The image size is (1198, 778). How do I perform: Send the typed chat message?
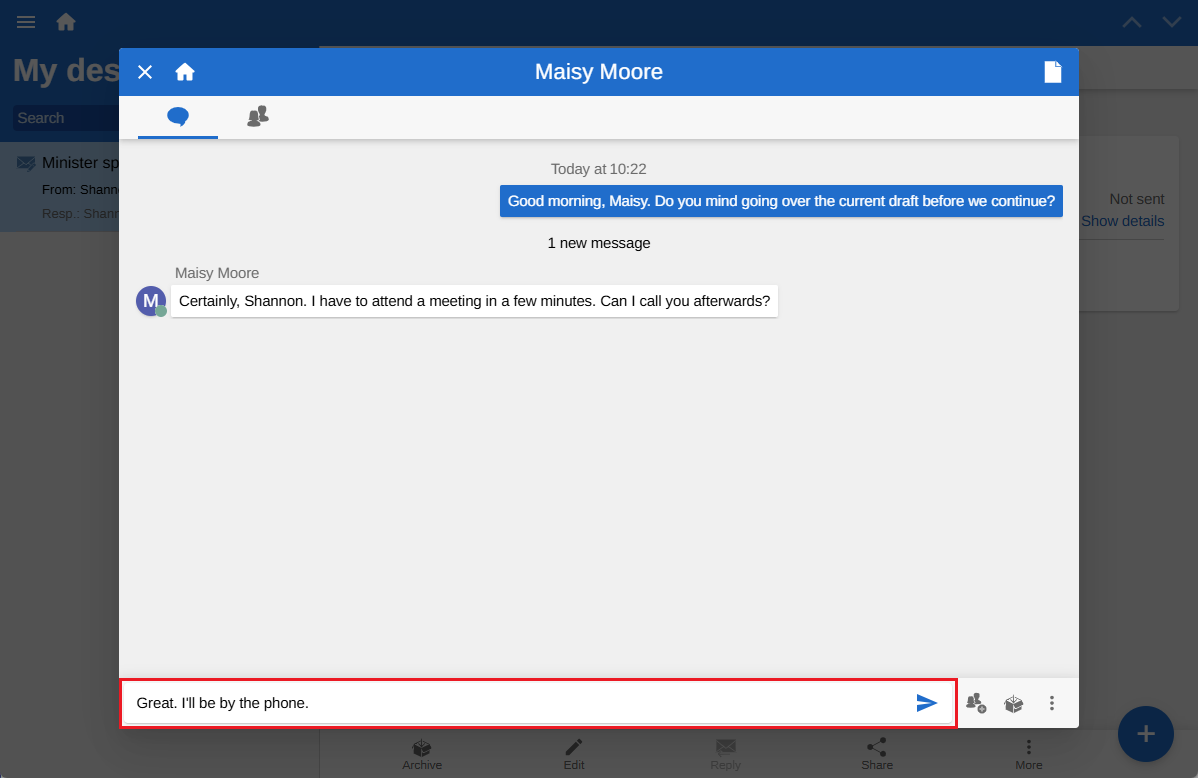tap(926, 703)
